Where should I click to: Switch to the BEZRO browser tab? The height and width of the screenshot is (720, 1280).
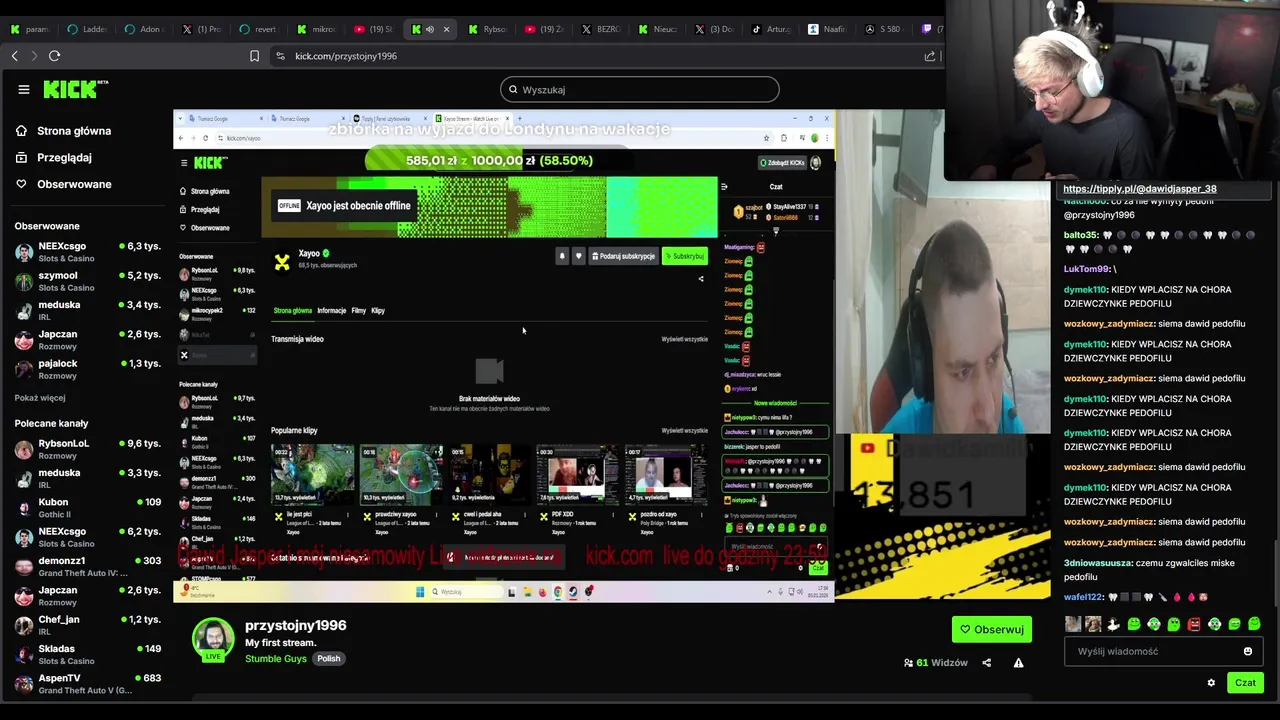[x=602, y=29]
